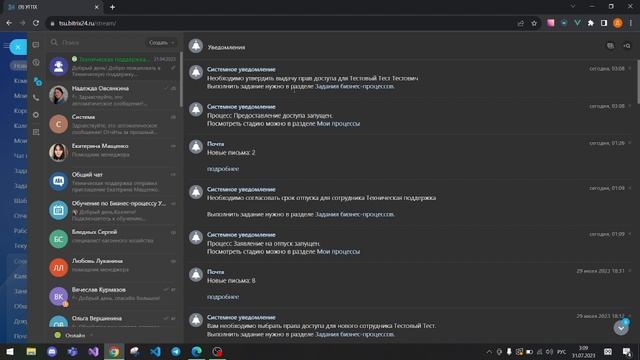Click the chat list scrollbar
Viewport: 640px width, 360px height.
(x=181, y=80)
